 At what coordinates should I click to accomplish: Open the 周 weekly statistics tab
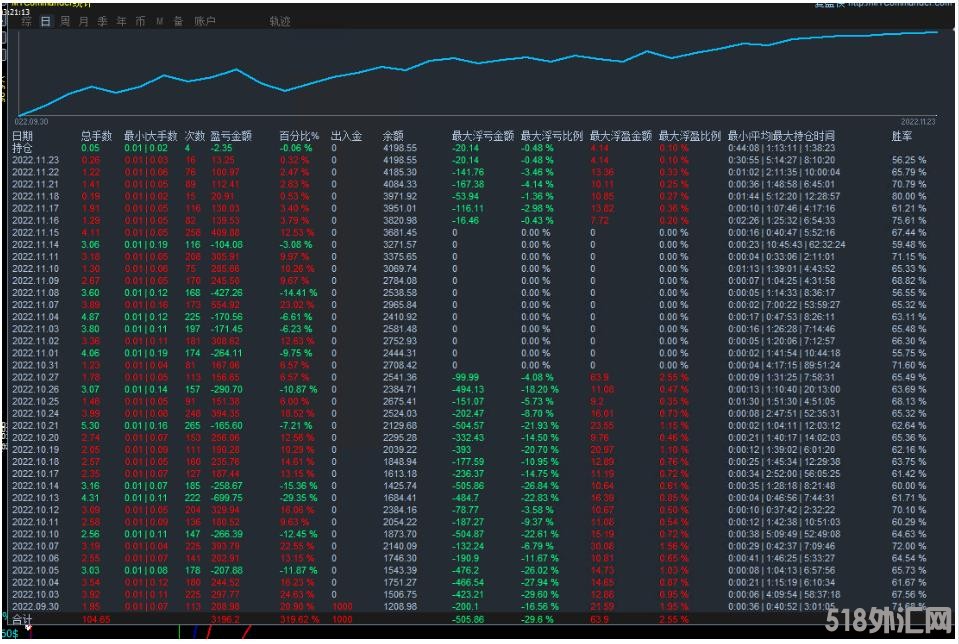click(65, 21)
